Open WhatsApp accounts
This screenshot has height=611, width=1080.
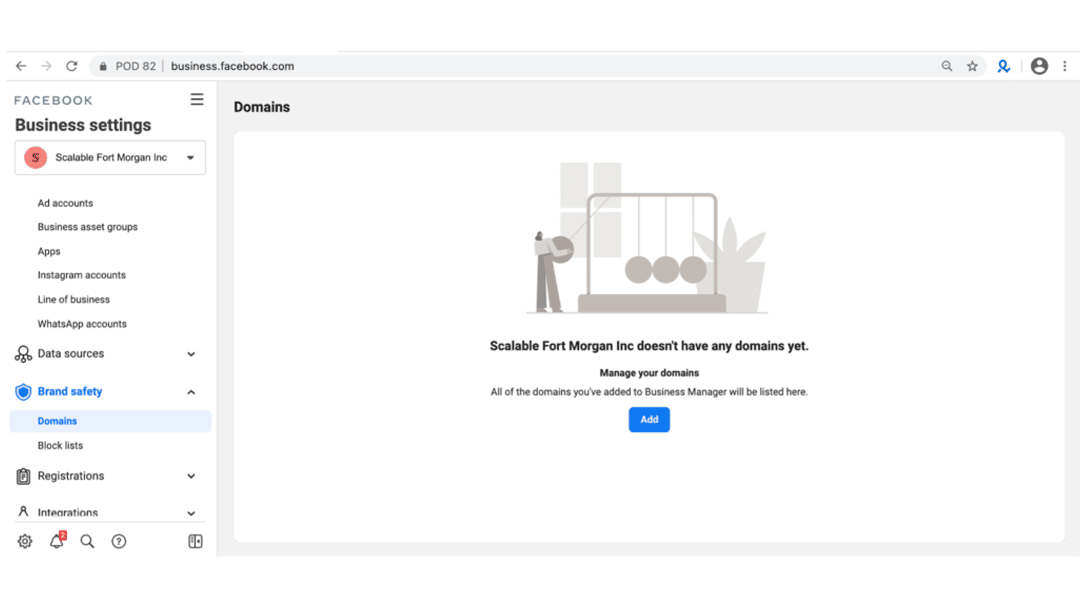82,324
